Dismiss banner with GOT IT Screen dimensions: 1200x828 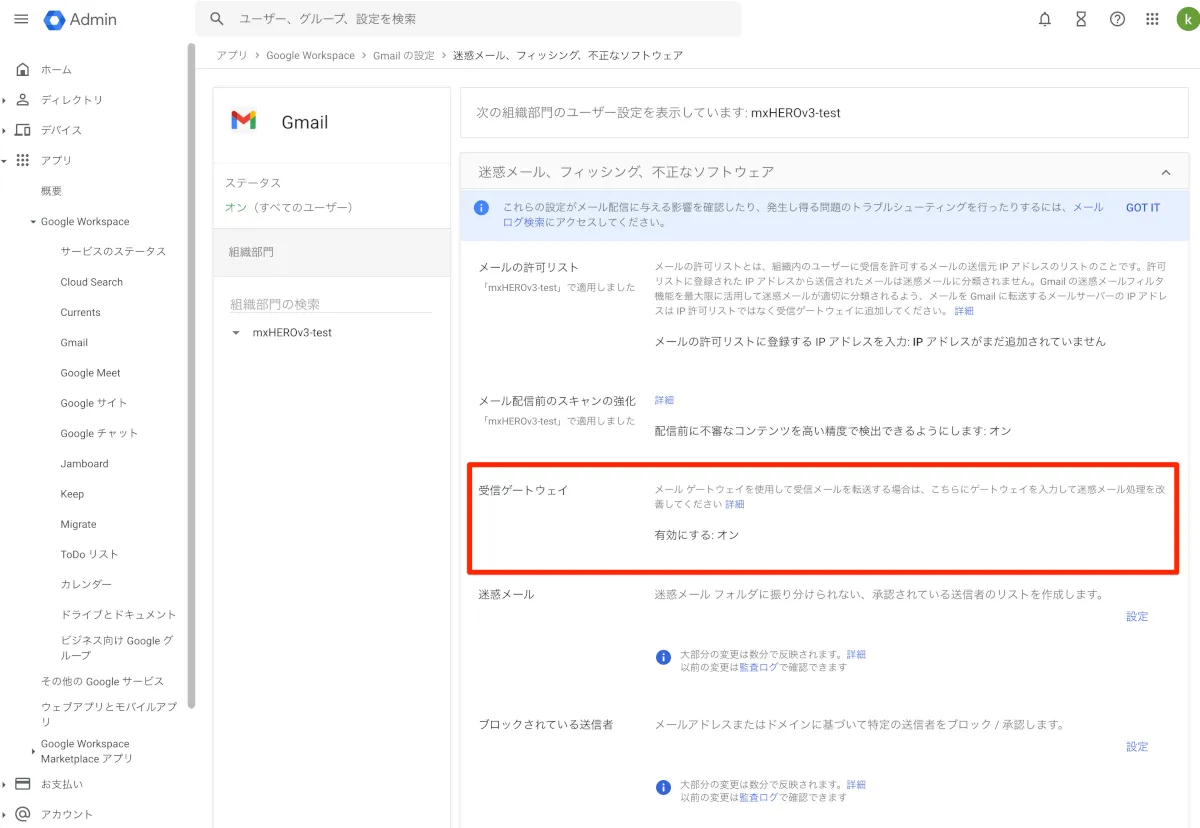pos(1143,208)
